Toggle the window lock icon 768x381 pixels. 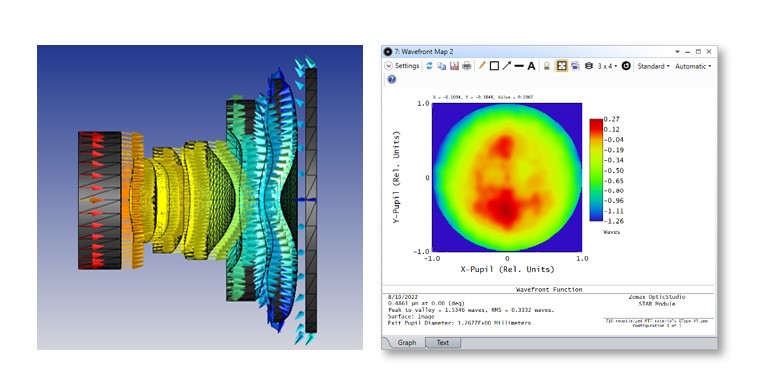point(547,66)
